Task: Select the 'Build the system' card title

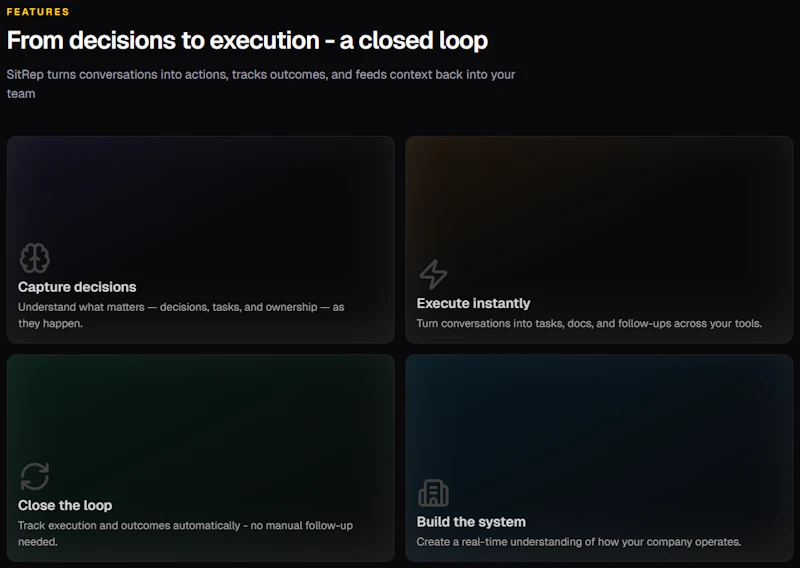Action: (471, 522)
